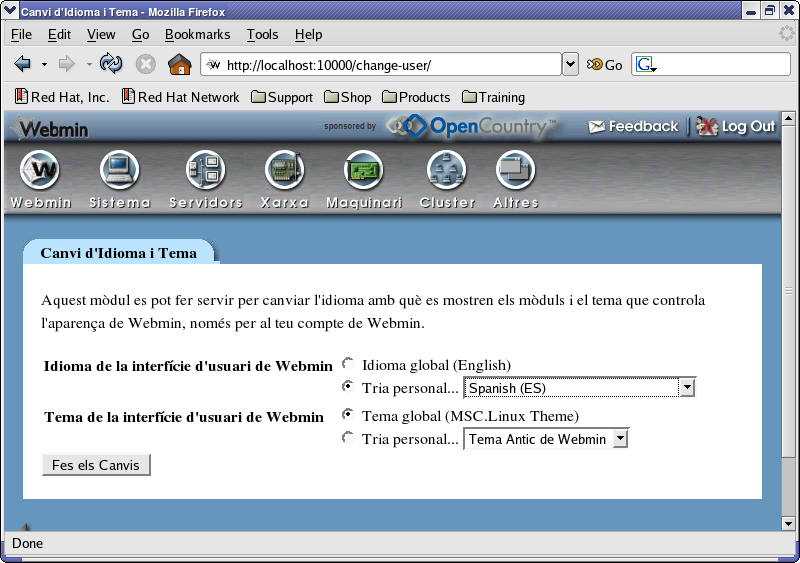Viewport: 800px width, 563px height.
Task: Open the Tema Antic de Webmin dropdown
Action: (x=546, y=439)
